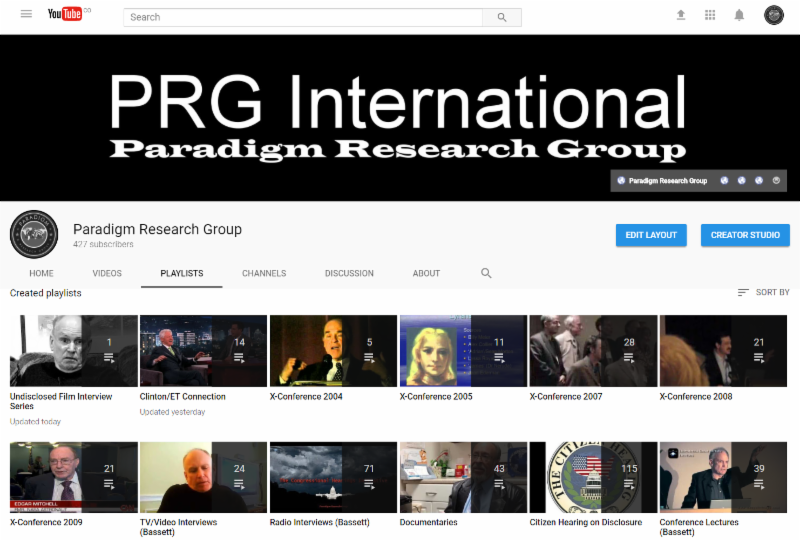
Task: Click the 427 subscribers text
Action: pos(103,244)
